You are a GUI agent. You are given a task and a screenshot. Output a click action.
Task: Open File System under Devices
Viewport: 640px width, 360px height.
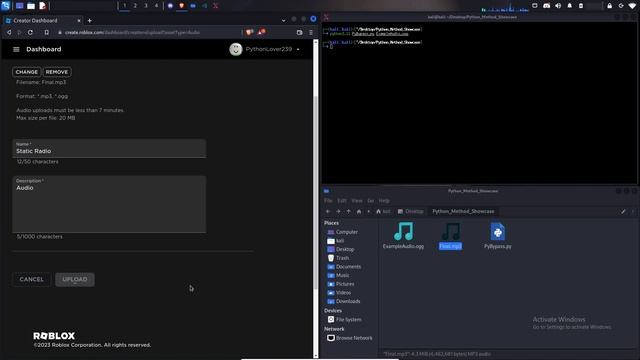coord(348,320)
